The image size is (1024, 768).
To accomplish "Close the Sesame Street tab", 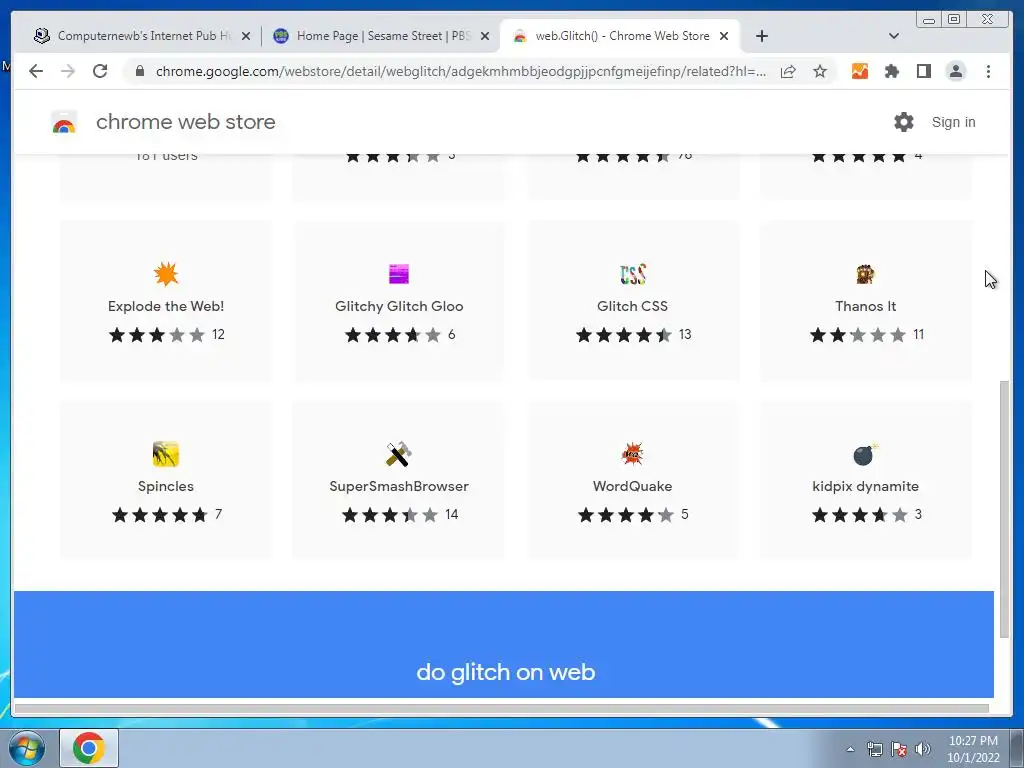I will click(x=485, y=36).
